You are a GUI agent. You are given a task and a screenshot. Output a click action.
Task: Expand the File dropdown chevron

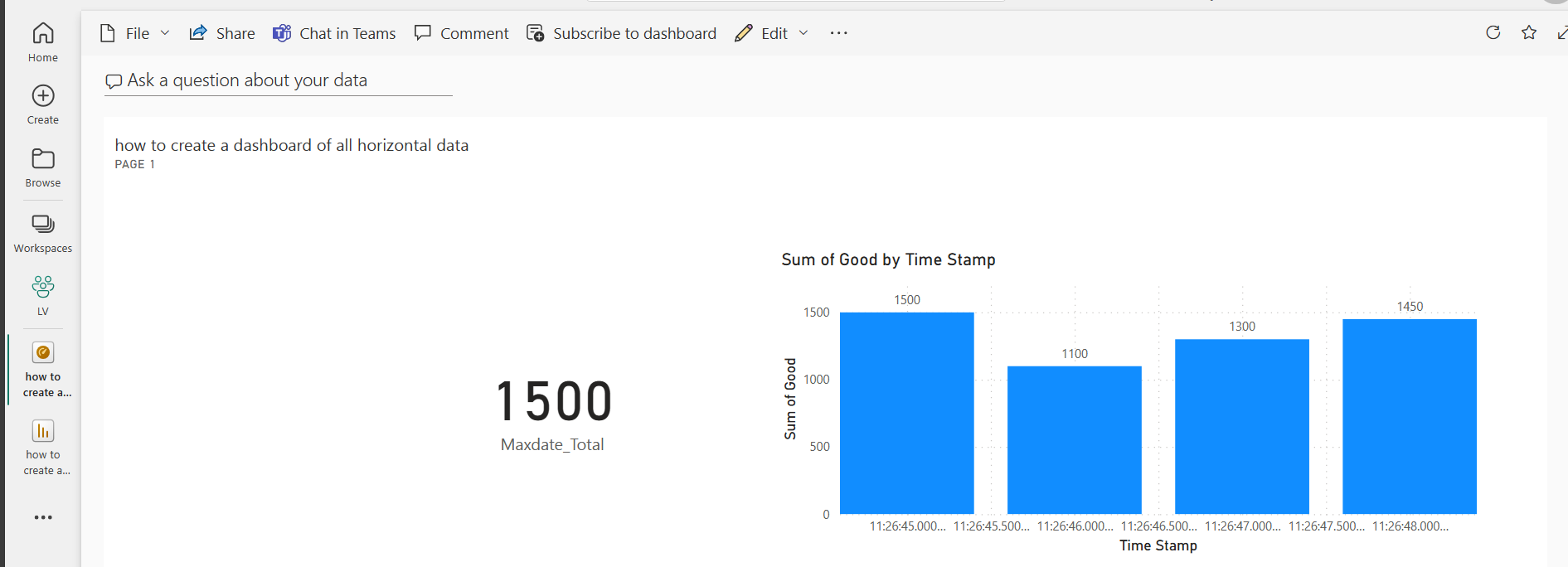point(165,33)
